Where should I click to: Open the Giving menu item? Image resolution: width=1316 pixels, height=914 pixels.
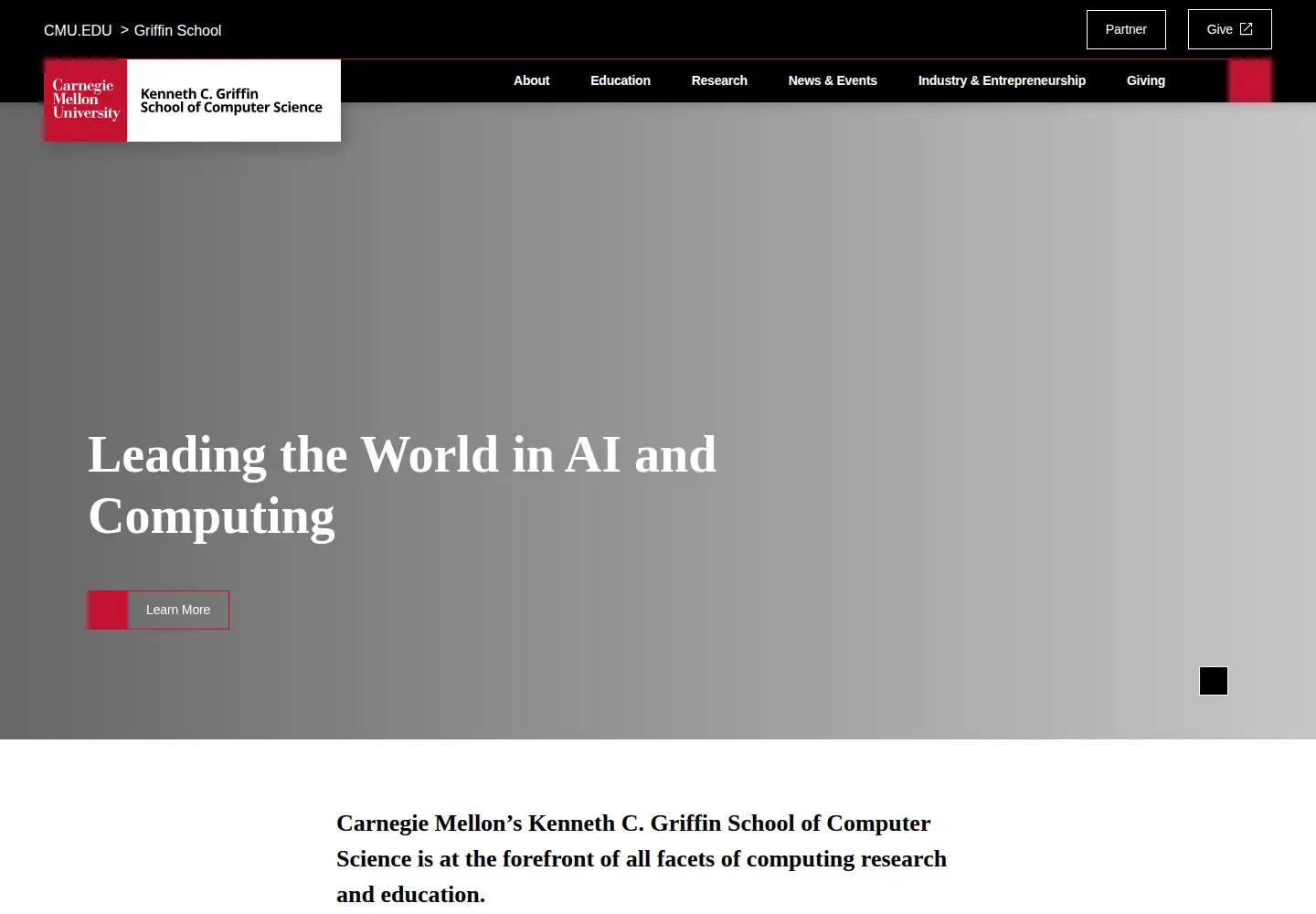tap(1146, 80)
